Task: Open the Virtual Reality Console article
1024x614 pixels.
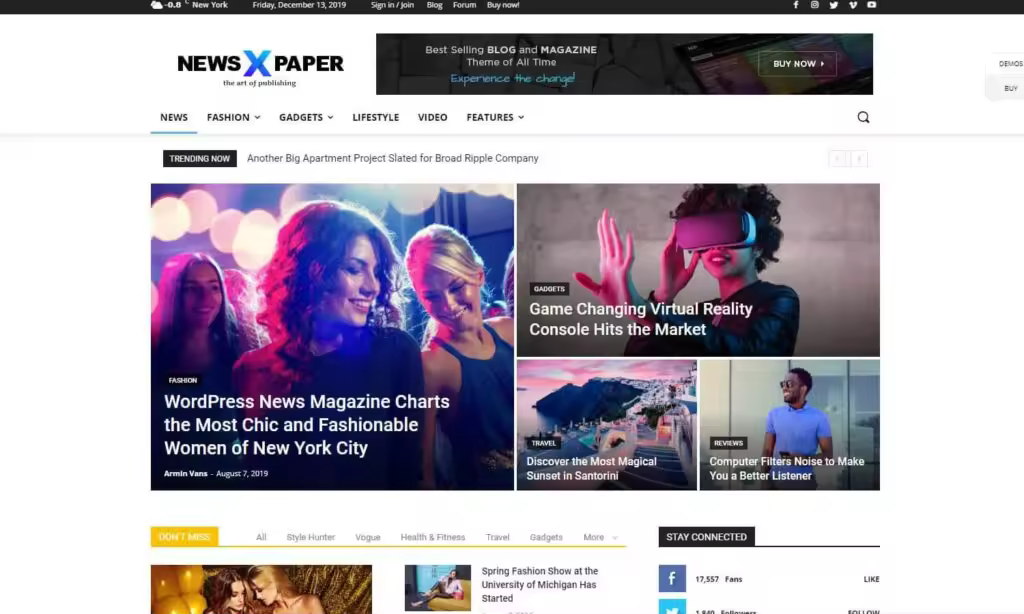Action: [x=641, y=319]
